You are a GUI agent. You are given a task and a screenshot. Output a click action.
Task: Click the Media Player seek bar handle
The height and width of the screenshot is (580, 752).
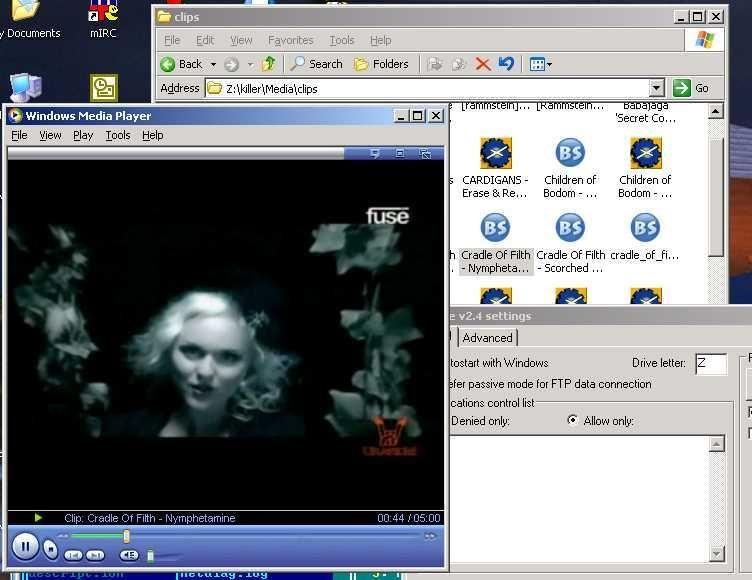(126, 536)
